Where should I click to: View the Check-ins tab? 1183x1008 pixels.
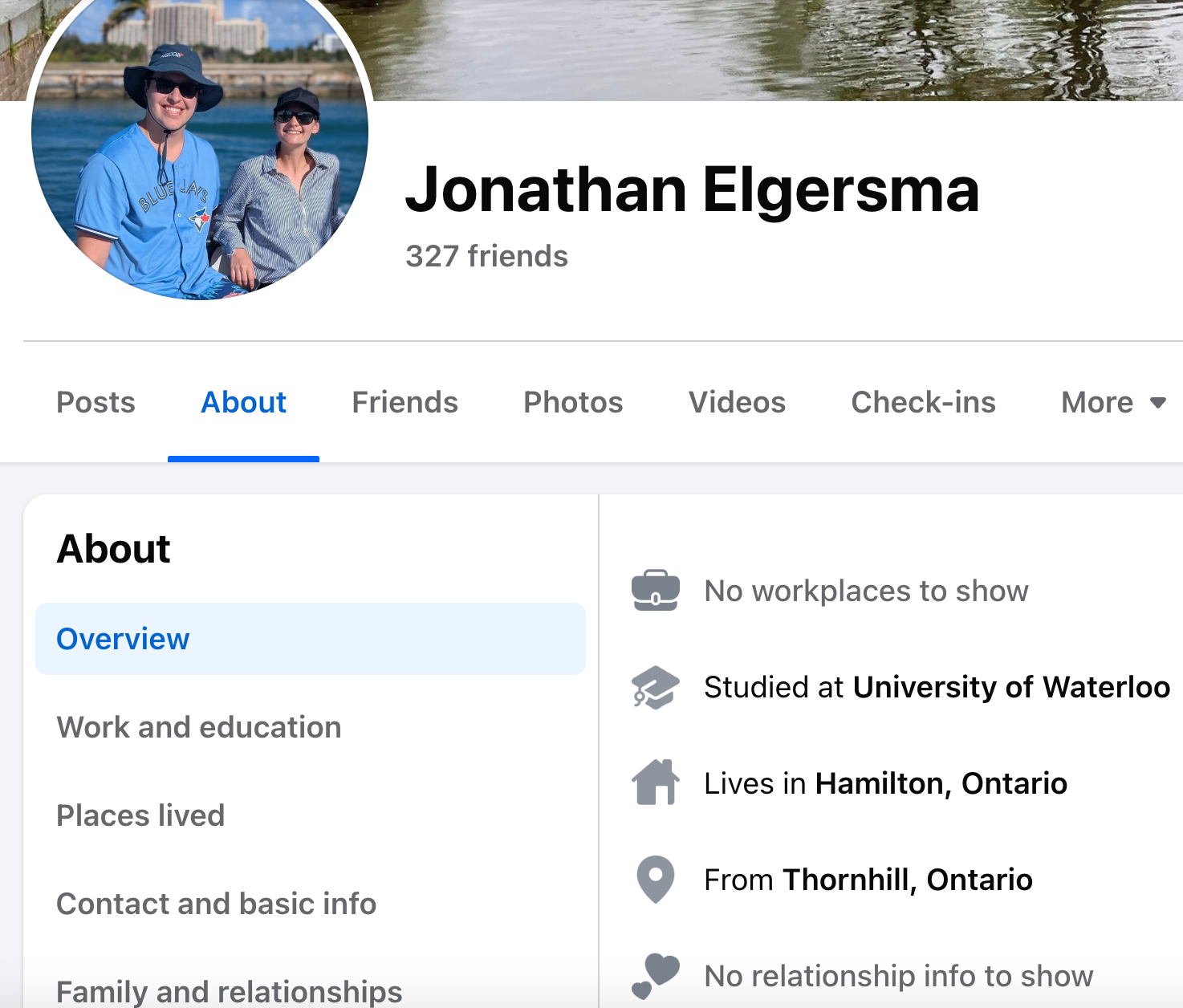(923, 402)
